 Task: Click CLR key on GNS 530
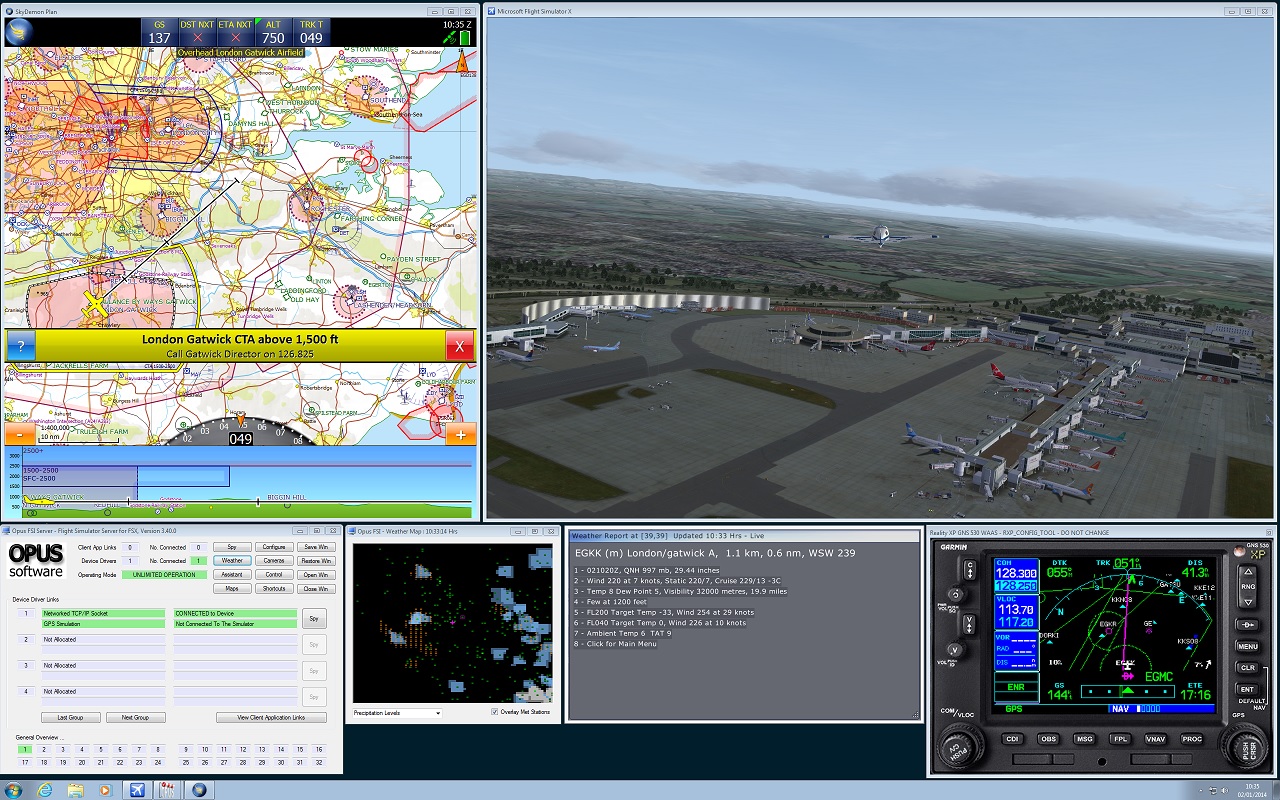click(x=1247, y=667)
